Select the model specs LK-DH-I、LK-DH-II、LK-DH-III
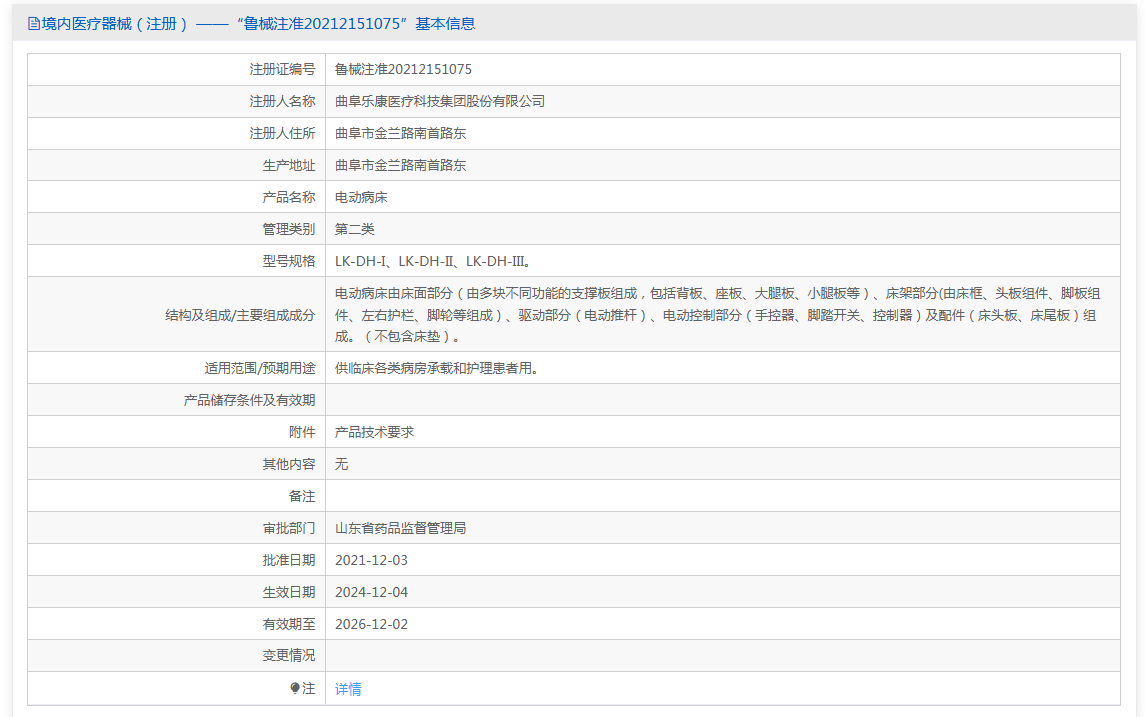Screen dimensions: 1146x717 [x=433, y=262]
